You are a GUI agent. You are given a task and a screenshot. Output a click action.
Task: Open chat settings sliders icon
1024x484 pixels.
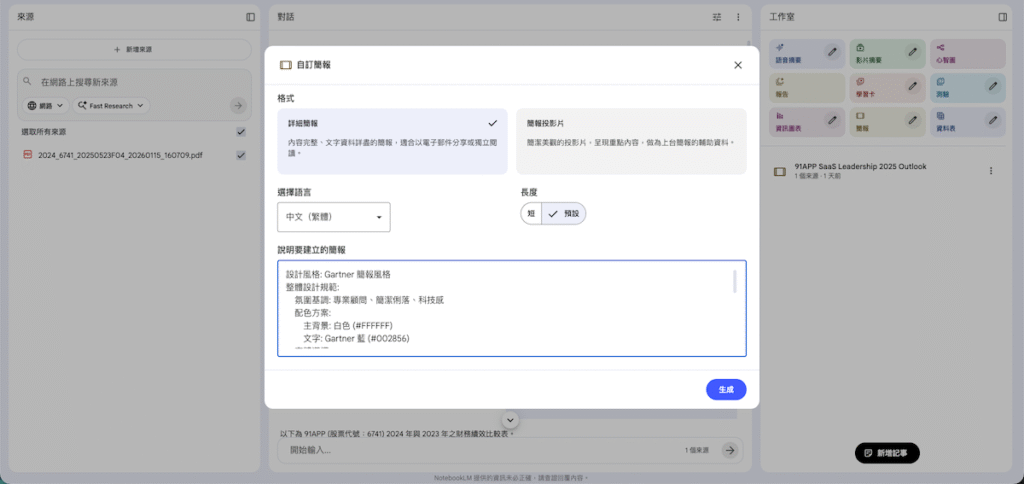[716, 17]
